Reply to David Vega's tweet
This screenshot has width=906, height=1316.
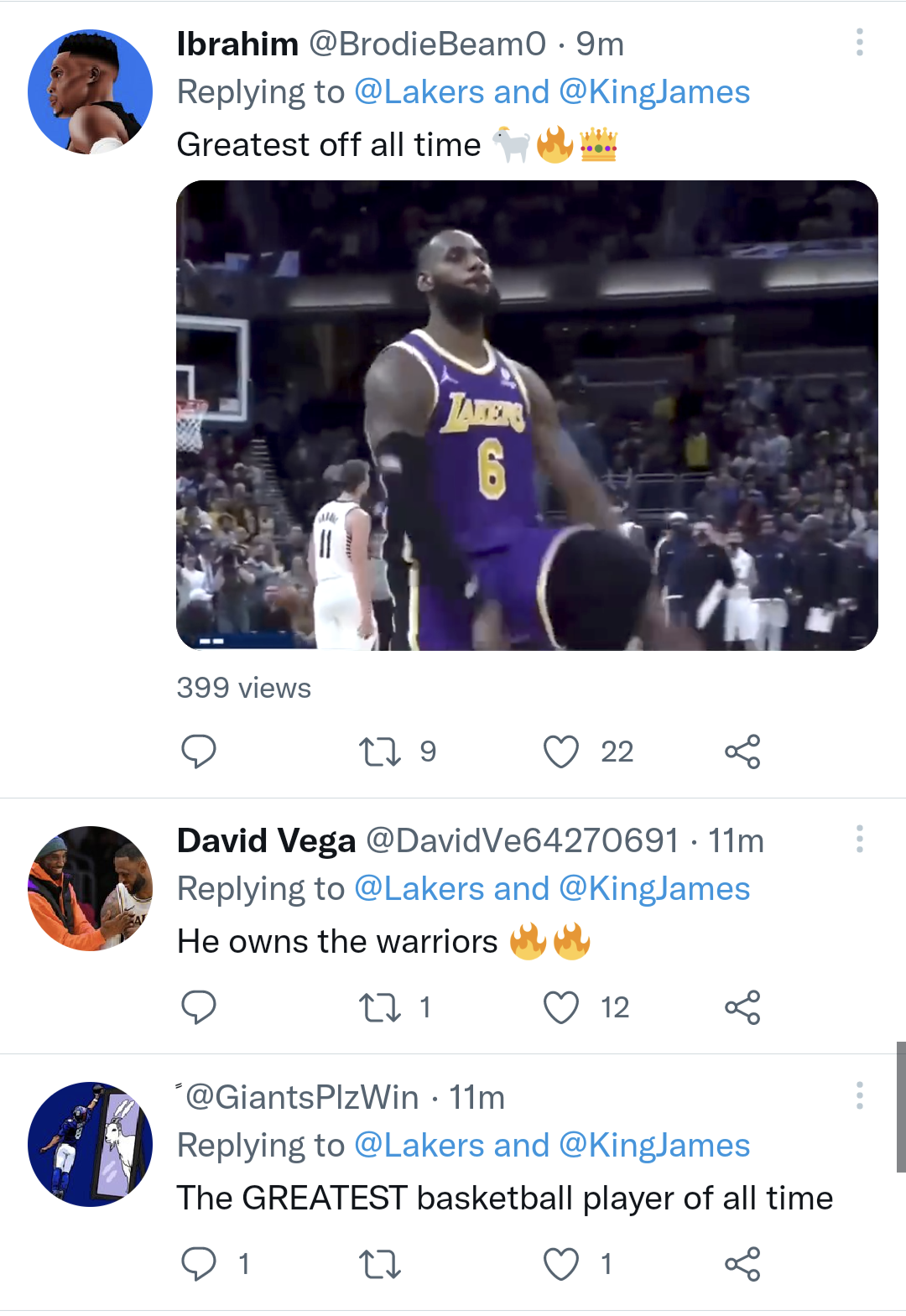pos(200,1008)
